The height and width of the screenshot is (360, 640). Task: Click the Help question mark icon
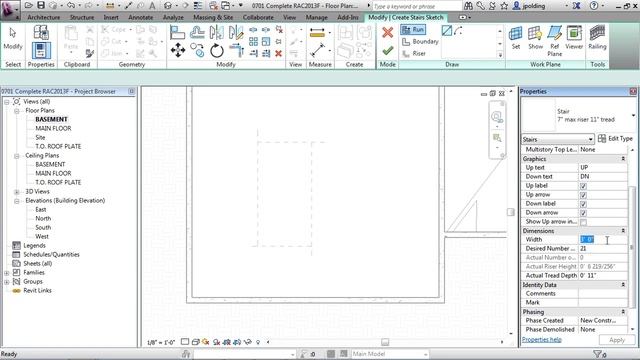click(594, 6)
